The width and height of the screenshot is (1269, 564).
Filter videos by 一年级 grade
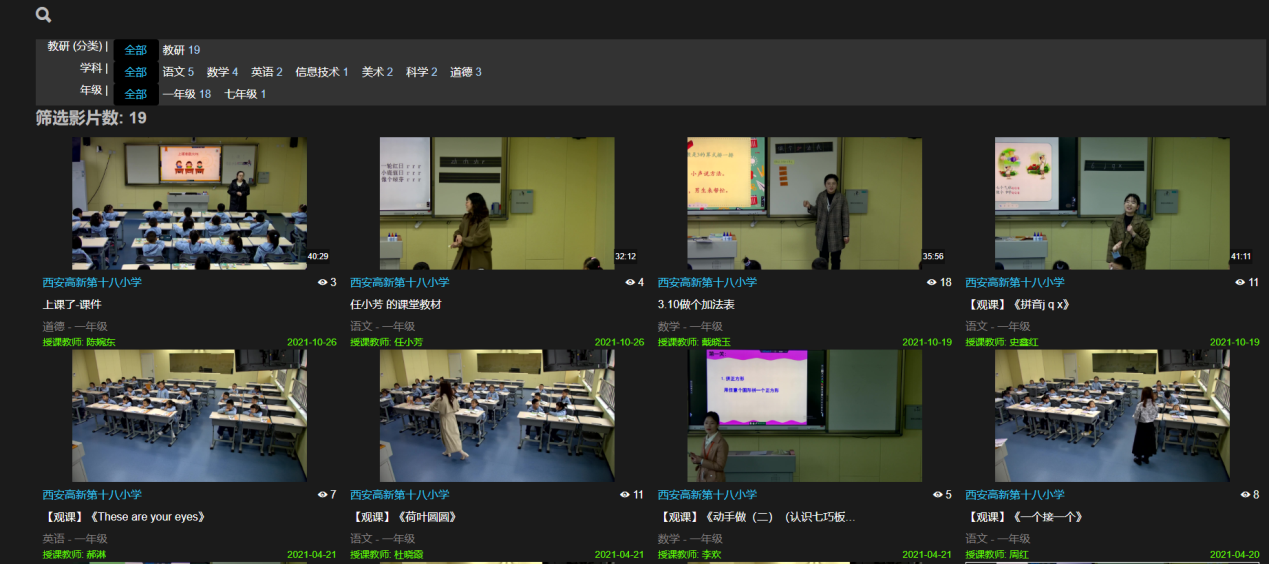[x=186, y=94]
